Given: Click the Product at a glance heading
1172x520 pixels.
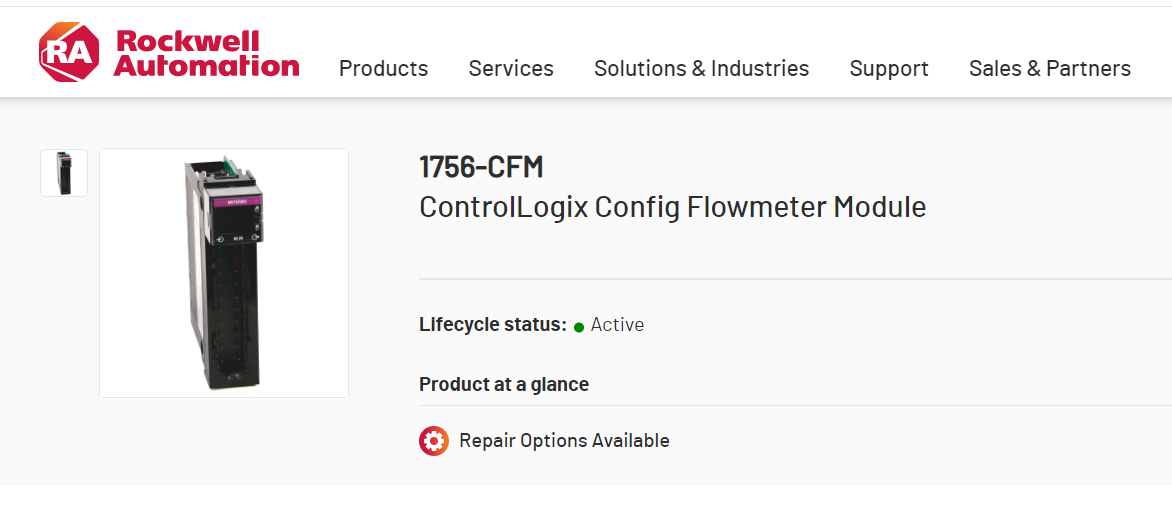Looking at the screenshot, I should point(504,384).
